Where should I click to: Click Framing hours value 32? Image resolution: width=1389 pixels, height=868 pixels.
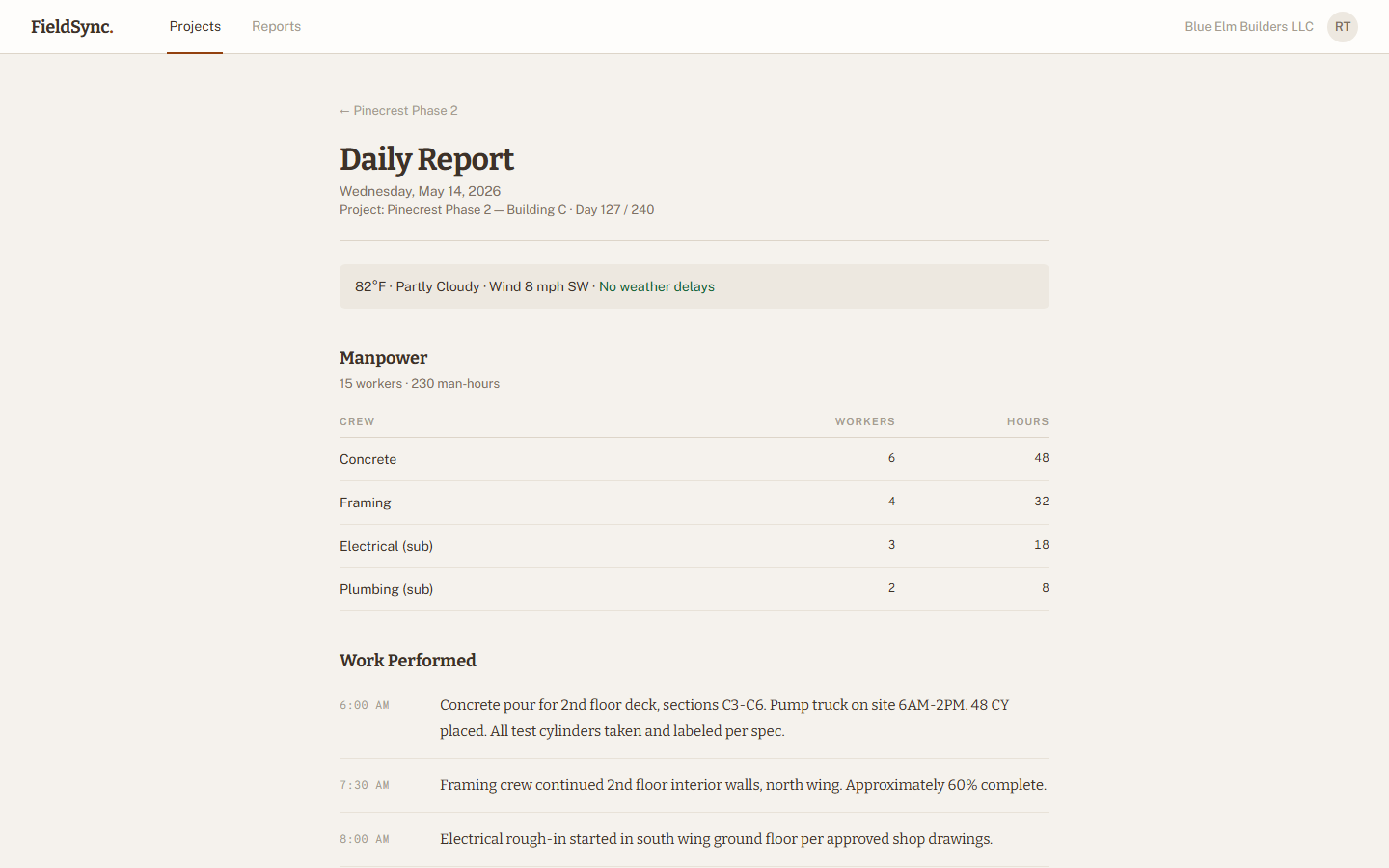(1042, 502)
